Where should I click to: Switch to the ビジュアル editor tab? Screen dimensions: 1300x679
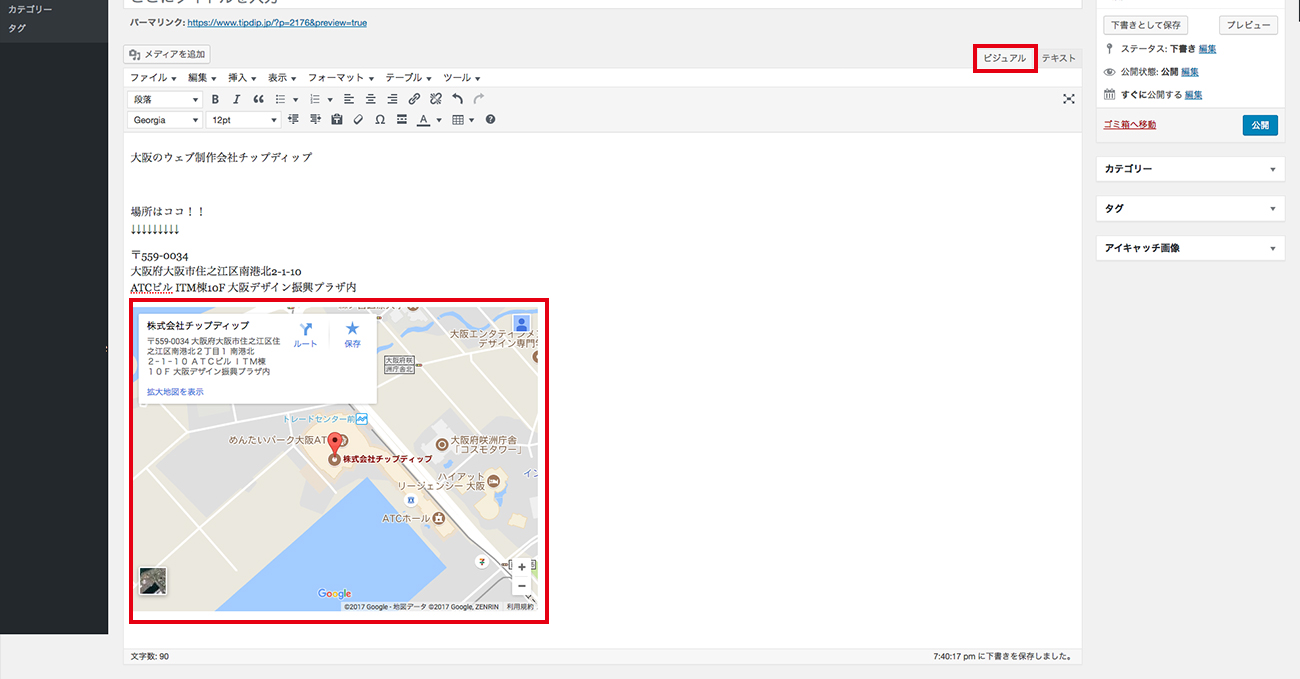(1004, 58)
